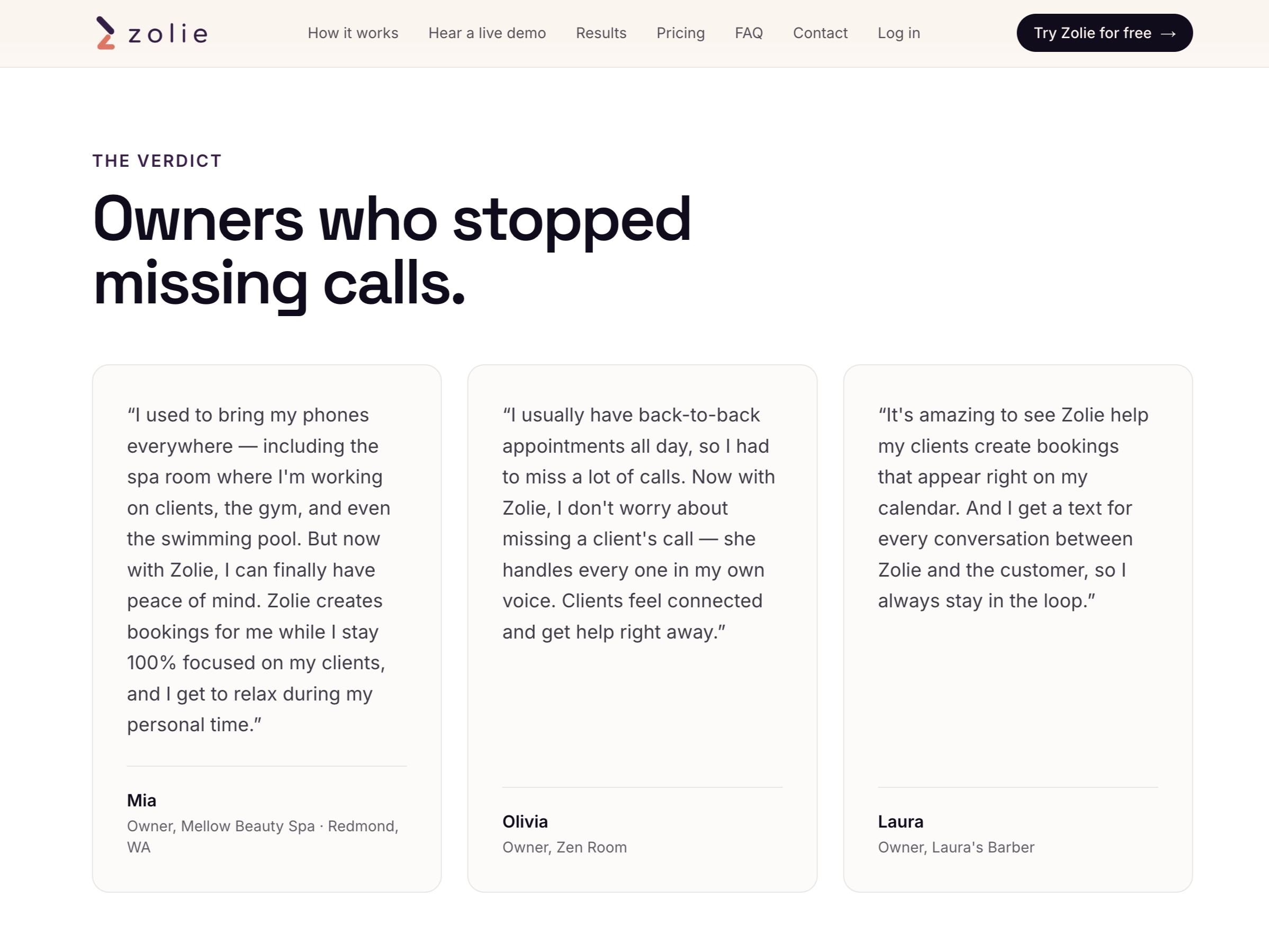Click the name Olivia

(525, 821)
